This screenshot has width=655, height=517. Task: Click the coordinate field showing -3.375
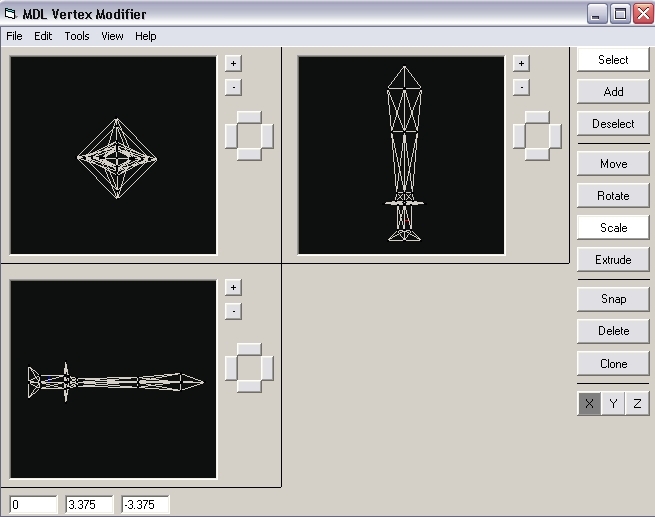click(145, 504)
